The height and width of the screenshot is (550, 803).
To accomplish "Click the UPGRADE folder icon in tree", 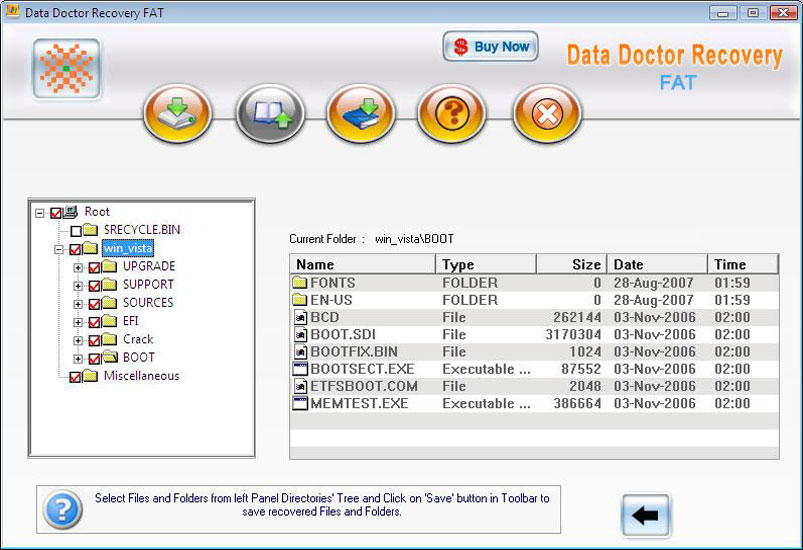I will pos(109,266).
